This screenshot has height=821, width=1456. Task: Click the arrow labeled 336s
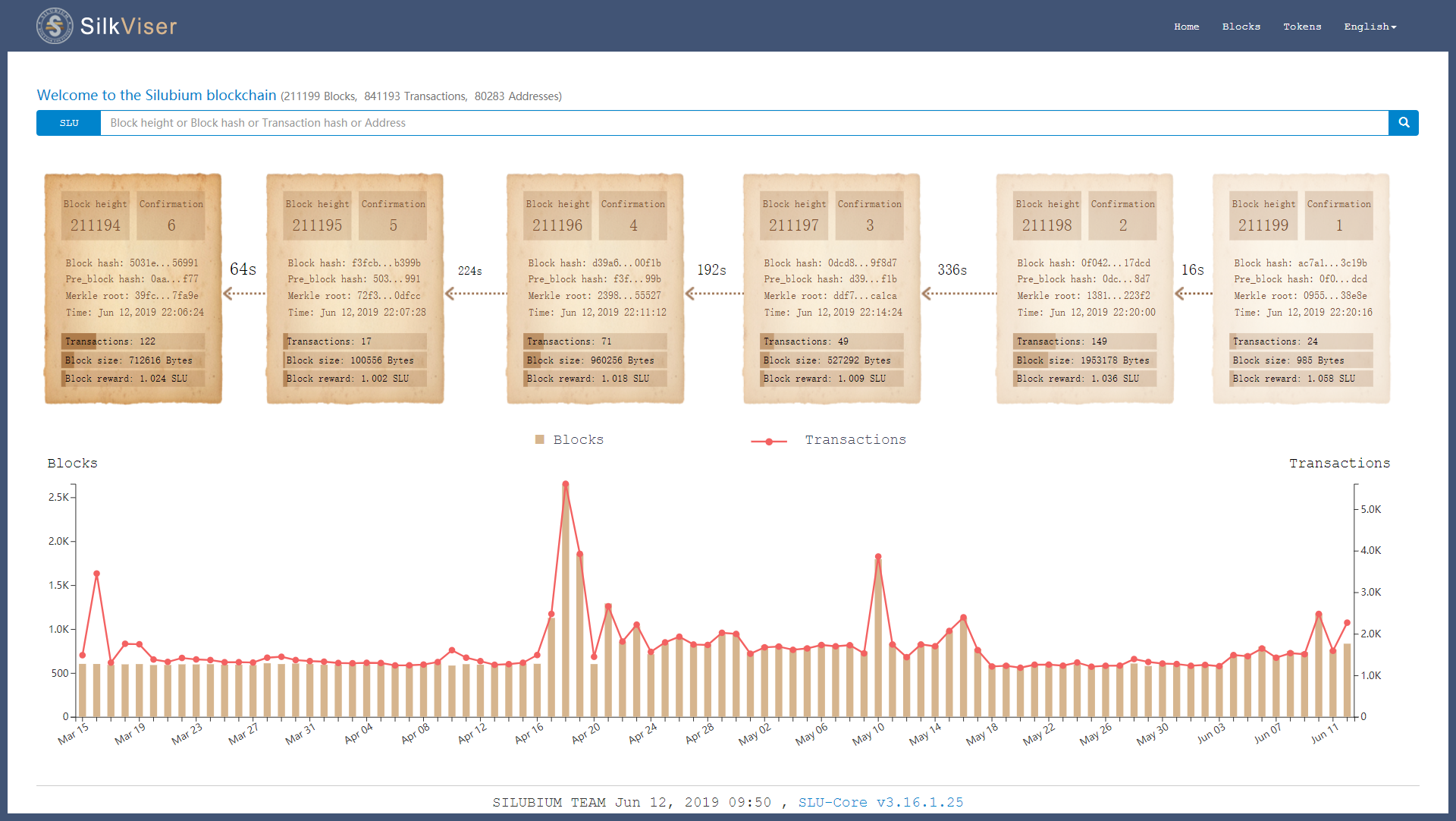(x=958, y=293)
